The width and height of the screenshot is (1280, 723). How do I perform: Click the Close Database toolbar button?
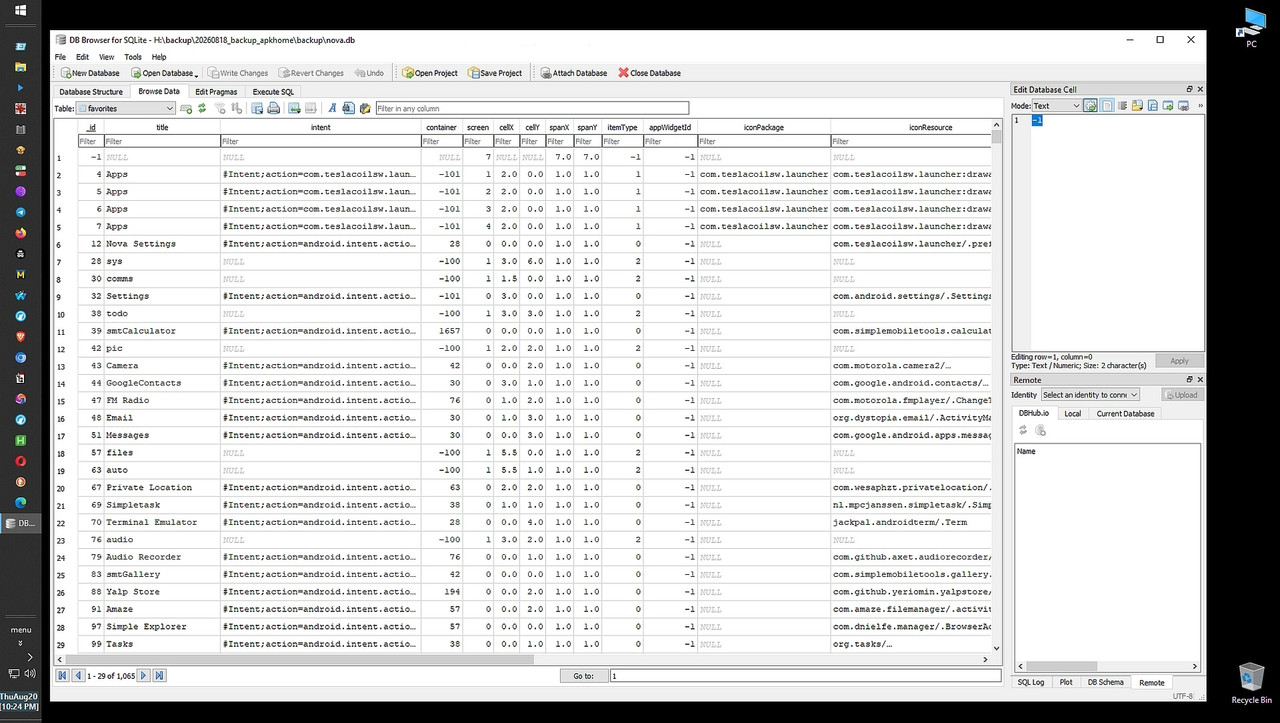pyautogui.click(x=650, y=73)
